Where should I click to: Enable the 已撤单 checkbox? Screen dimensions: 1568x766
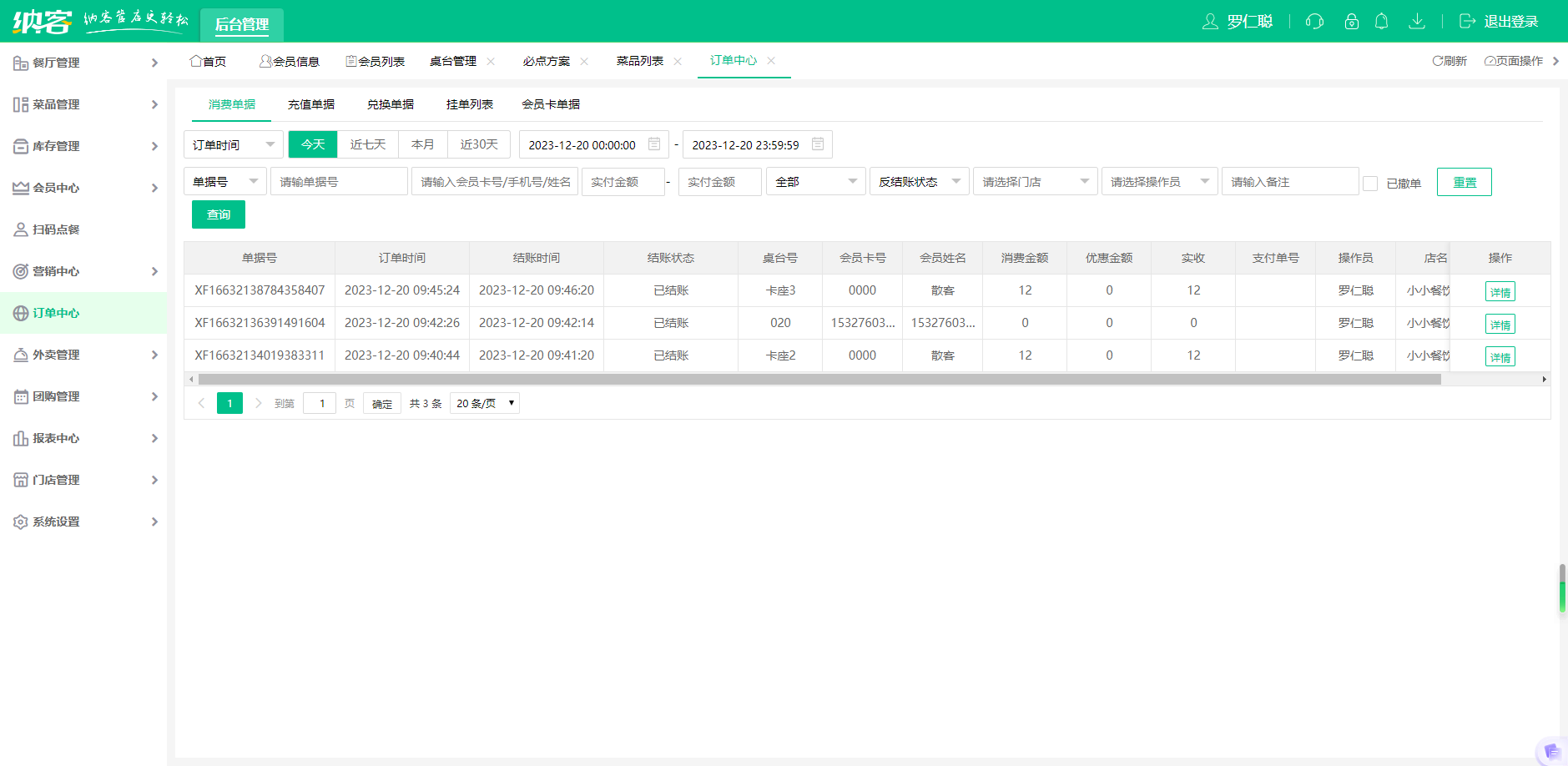coord(1371,183)
